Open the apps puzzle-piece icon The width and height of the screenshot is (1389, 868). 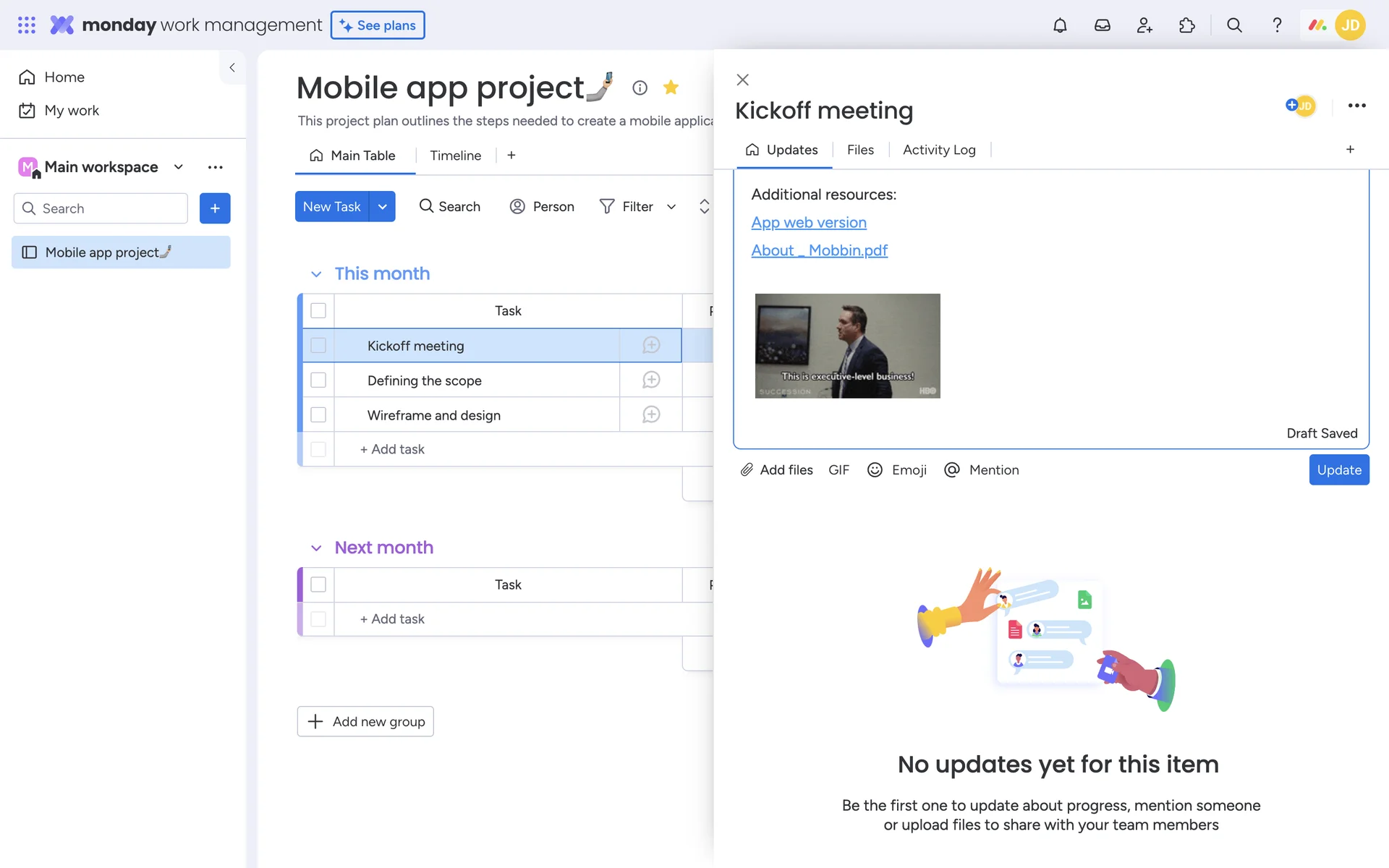click(x=1186, y=25)
